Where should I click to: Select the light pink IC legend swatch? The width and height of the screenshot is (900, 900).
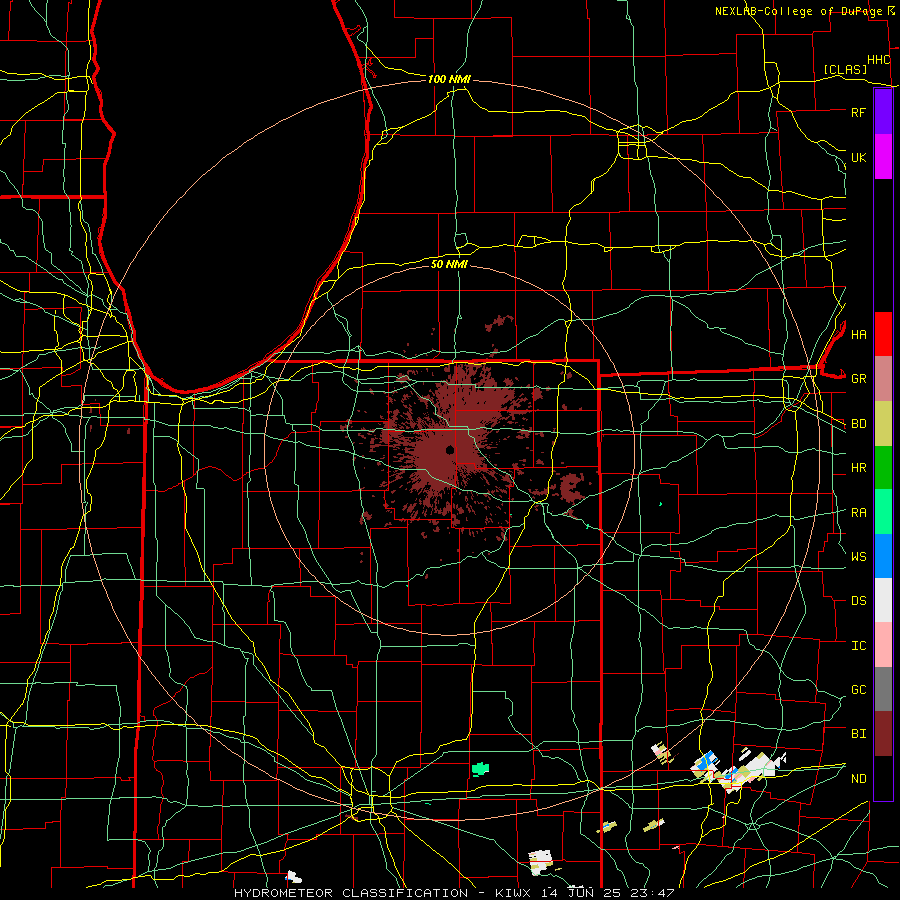point(883,645)
